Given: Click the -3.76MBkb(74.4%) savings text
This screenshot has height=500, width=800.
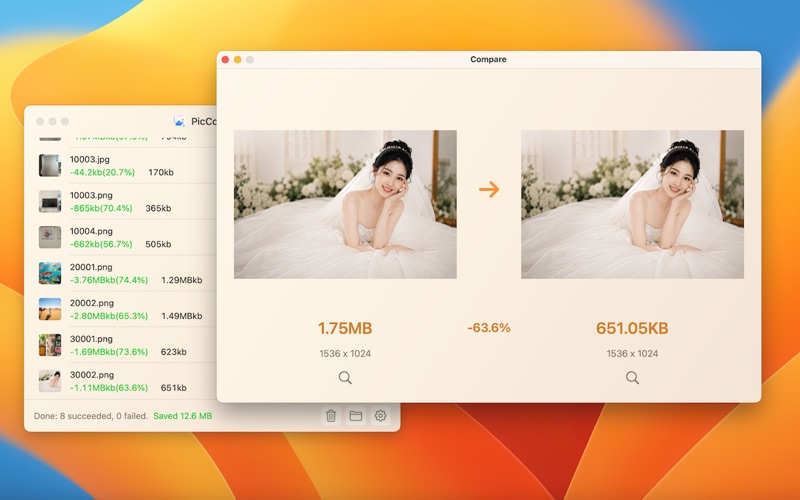Looking at the screenshot, I should 109,280.
